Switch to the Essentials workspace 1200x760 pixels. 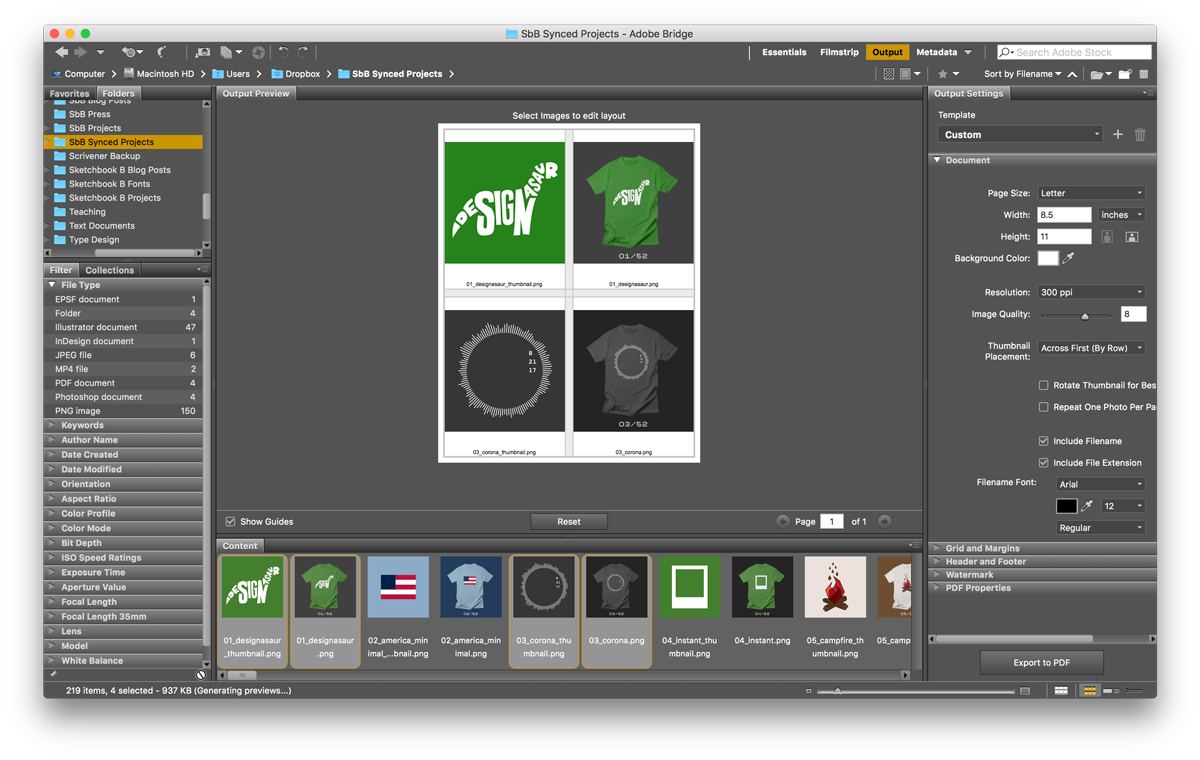tap(784, 52)
